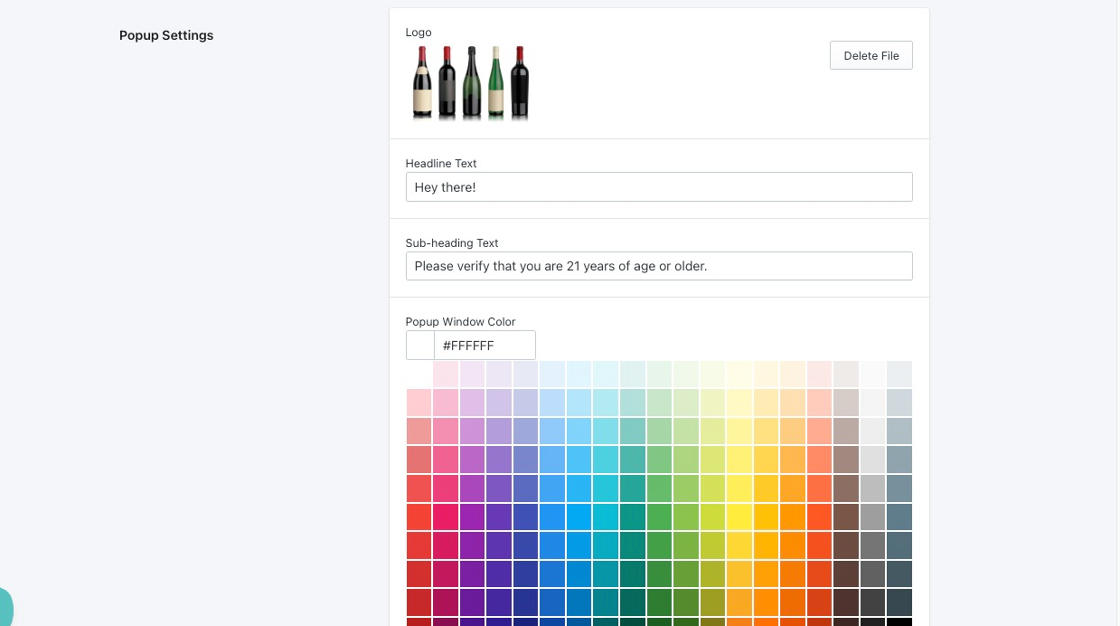Choose the medium gray swatch
1120x626 pixels.
[873, 517]
